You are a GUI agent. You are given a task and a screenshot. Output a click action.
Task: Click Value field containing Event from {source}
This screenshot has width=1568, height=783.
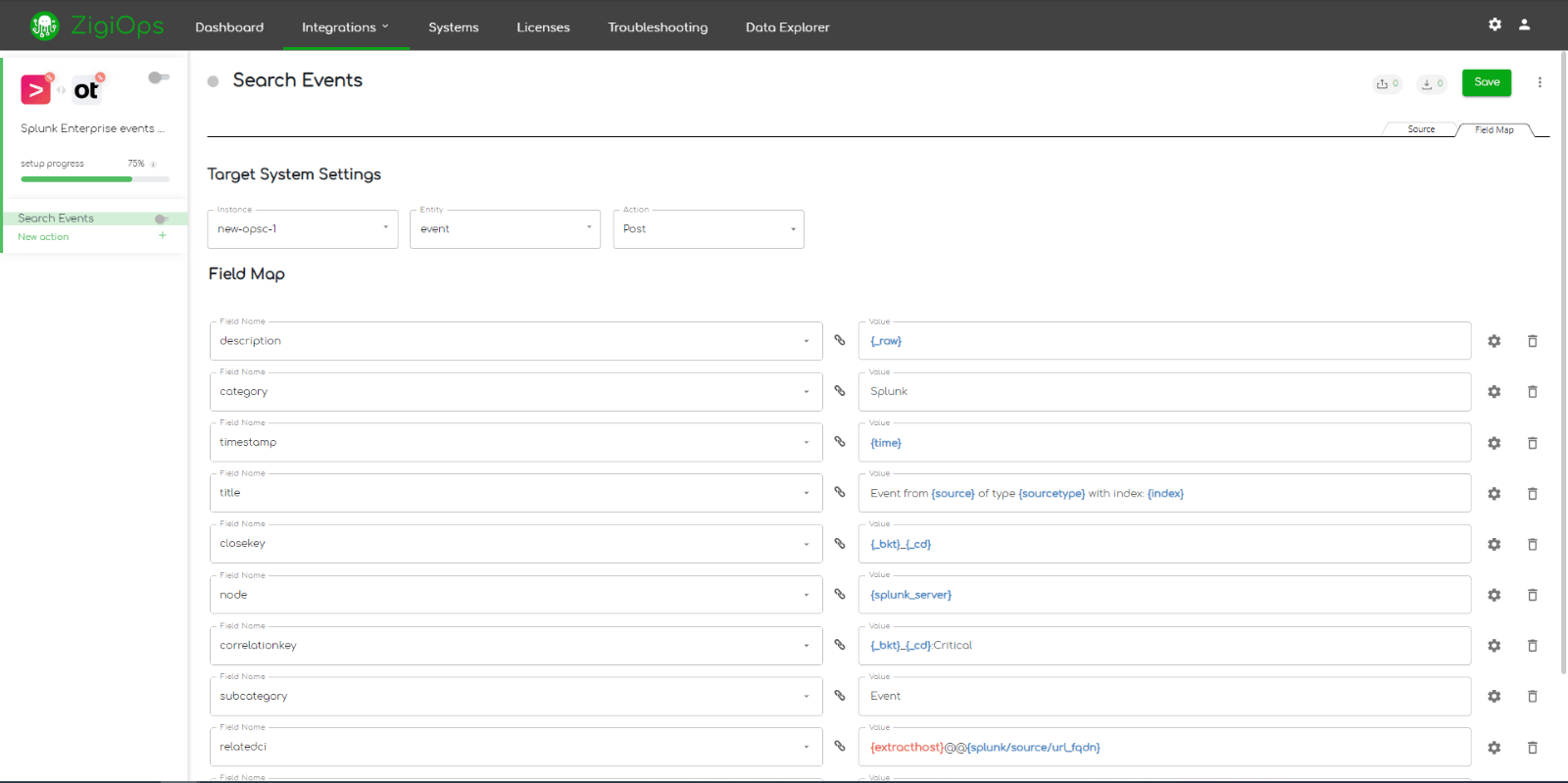click(x=1165, y=493)
